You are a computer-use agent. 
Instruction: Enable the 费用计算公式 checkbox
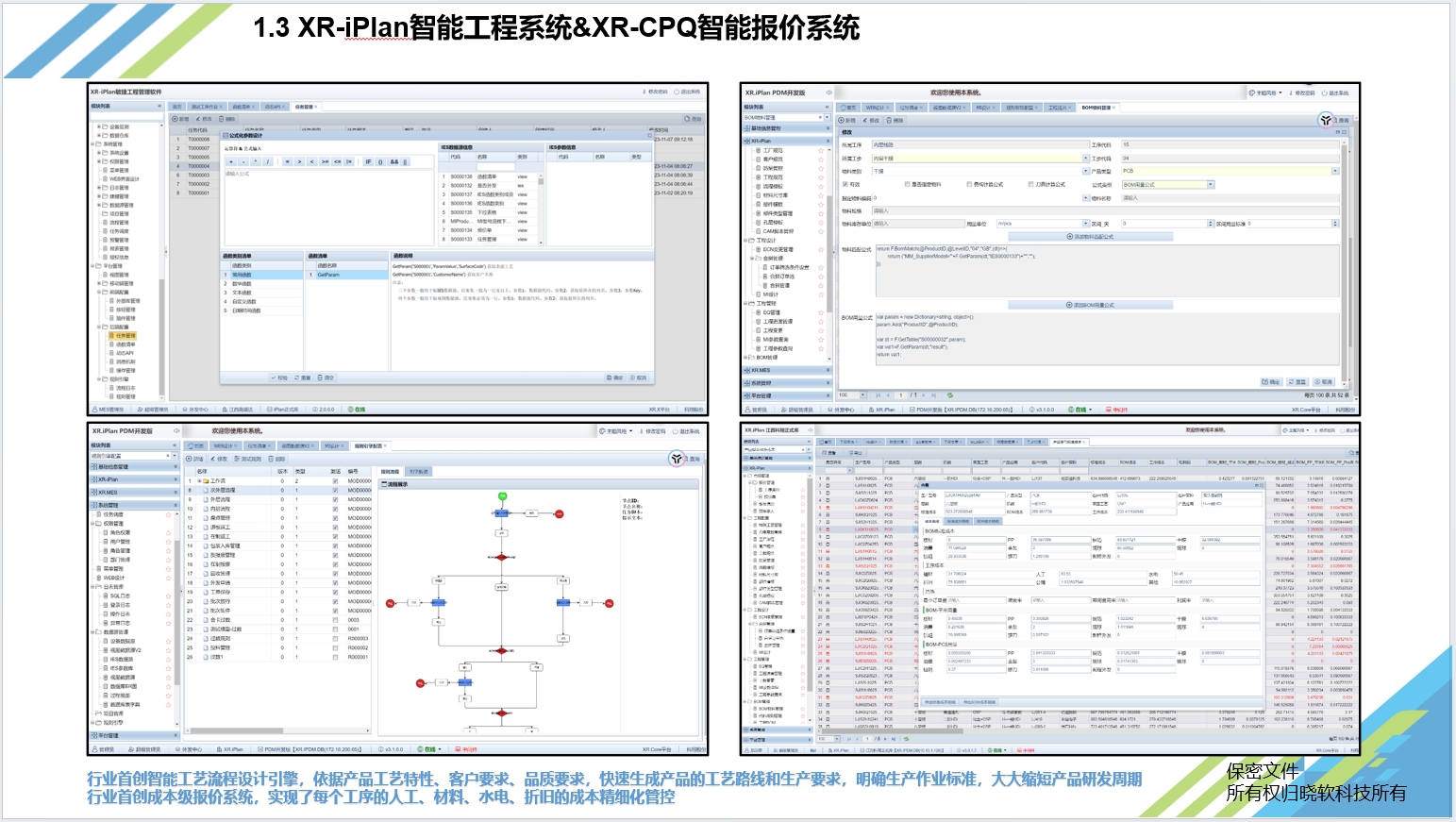(969, 184)
